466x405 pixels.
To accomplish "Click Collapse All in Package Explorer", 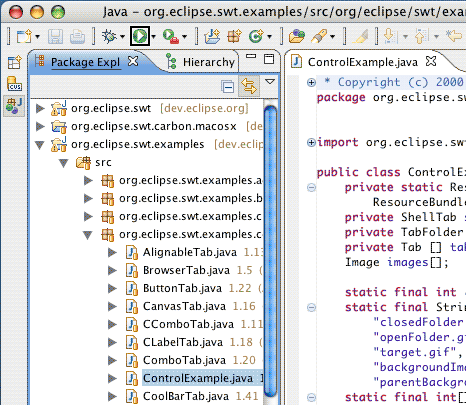I will click(228, 87).
